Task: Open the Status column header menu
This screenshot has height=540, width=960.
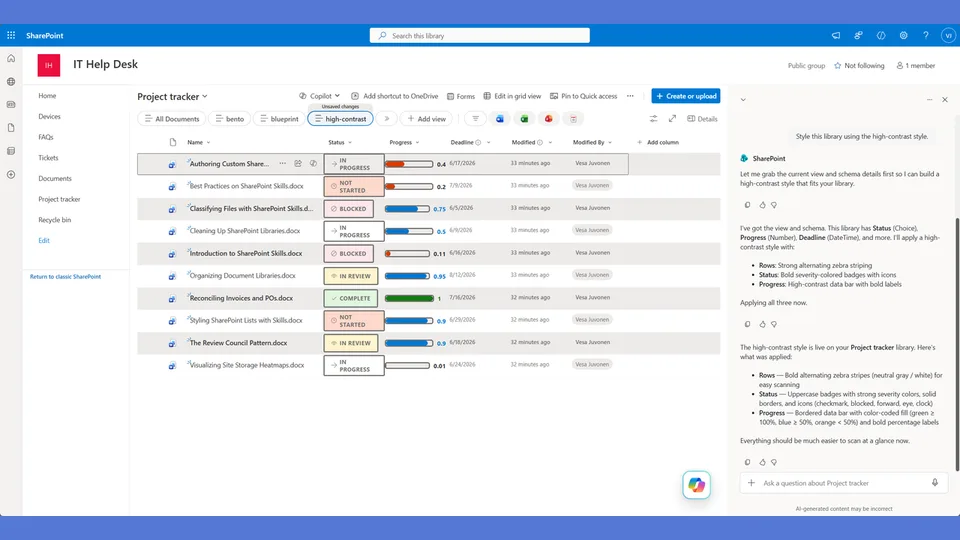Action: (x=340, y=142)
